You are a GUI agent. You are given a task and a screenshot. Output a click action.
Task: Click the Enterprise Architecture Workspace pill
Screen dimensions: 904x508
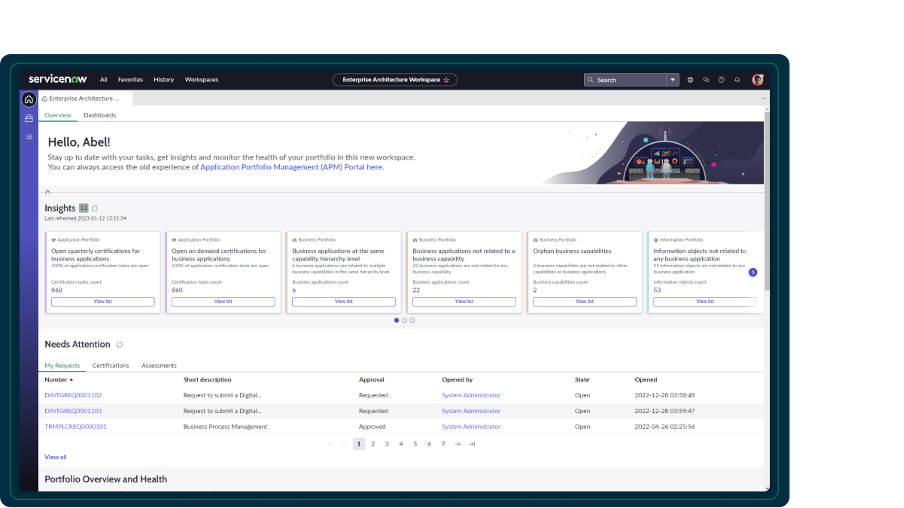395,80
